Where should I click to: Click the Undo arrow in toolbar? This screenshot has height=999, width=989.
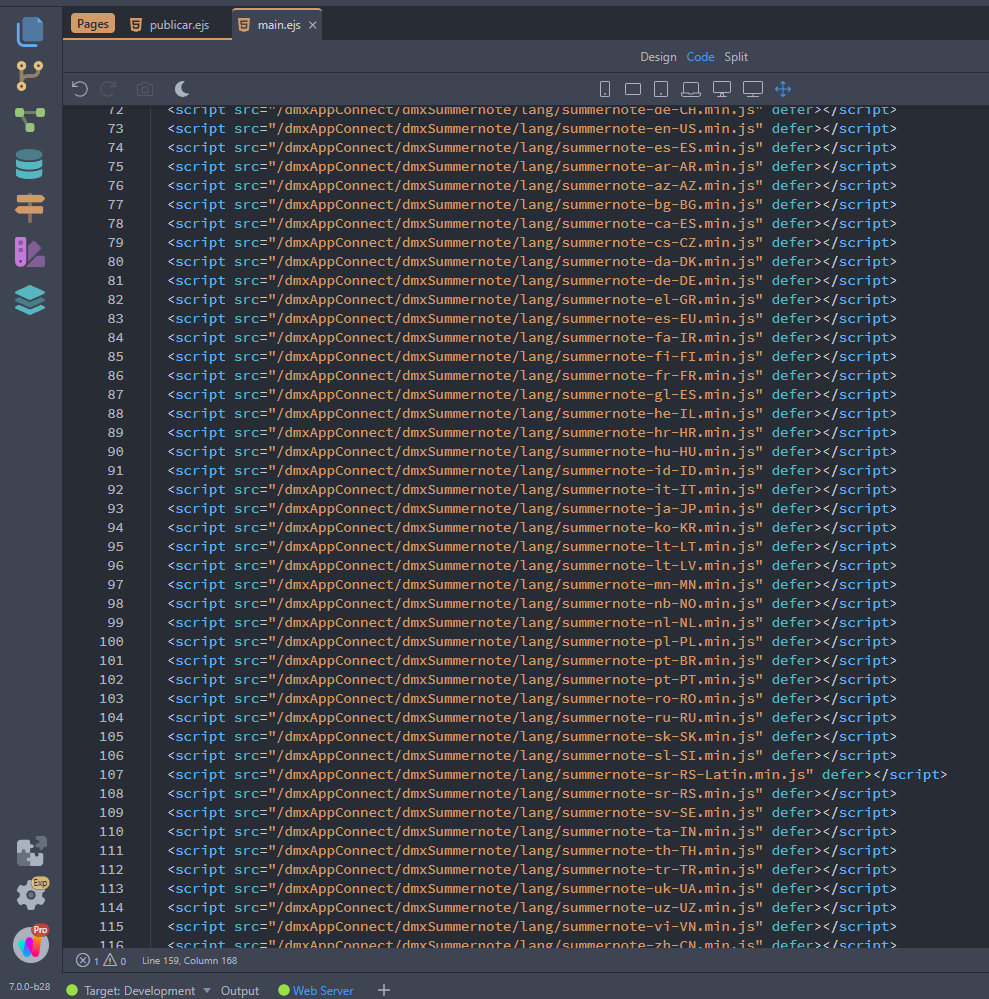[x=80, y=89]
